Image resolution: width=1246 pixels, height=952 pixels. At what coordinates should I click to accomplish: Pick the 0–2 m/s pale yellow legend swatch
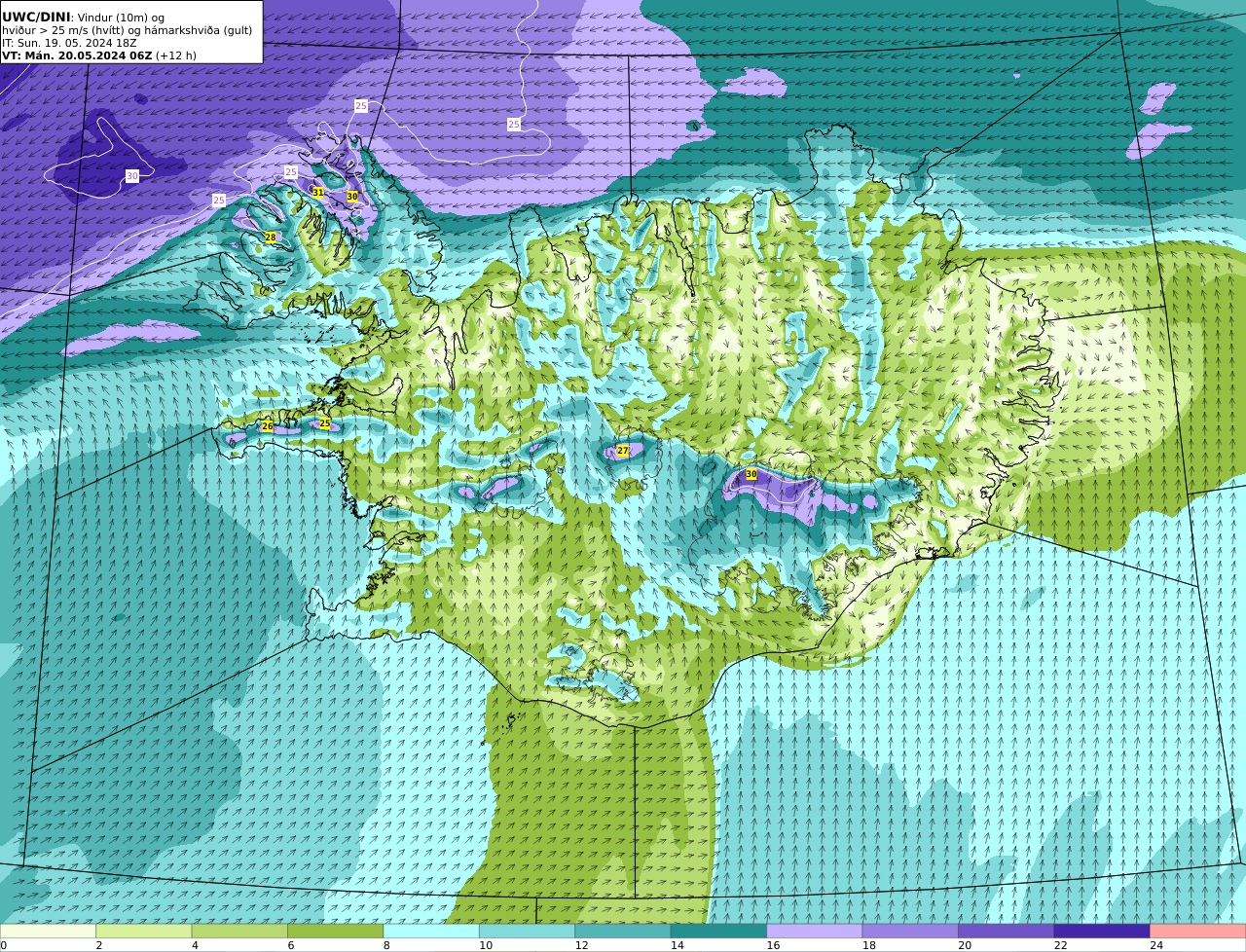[48, 931]
